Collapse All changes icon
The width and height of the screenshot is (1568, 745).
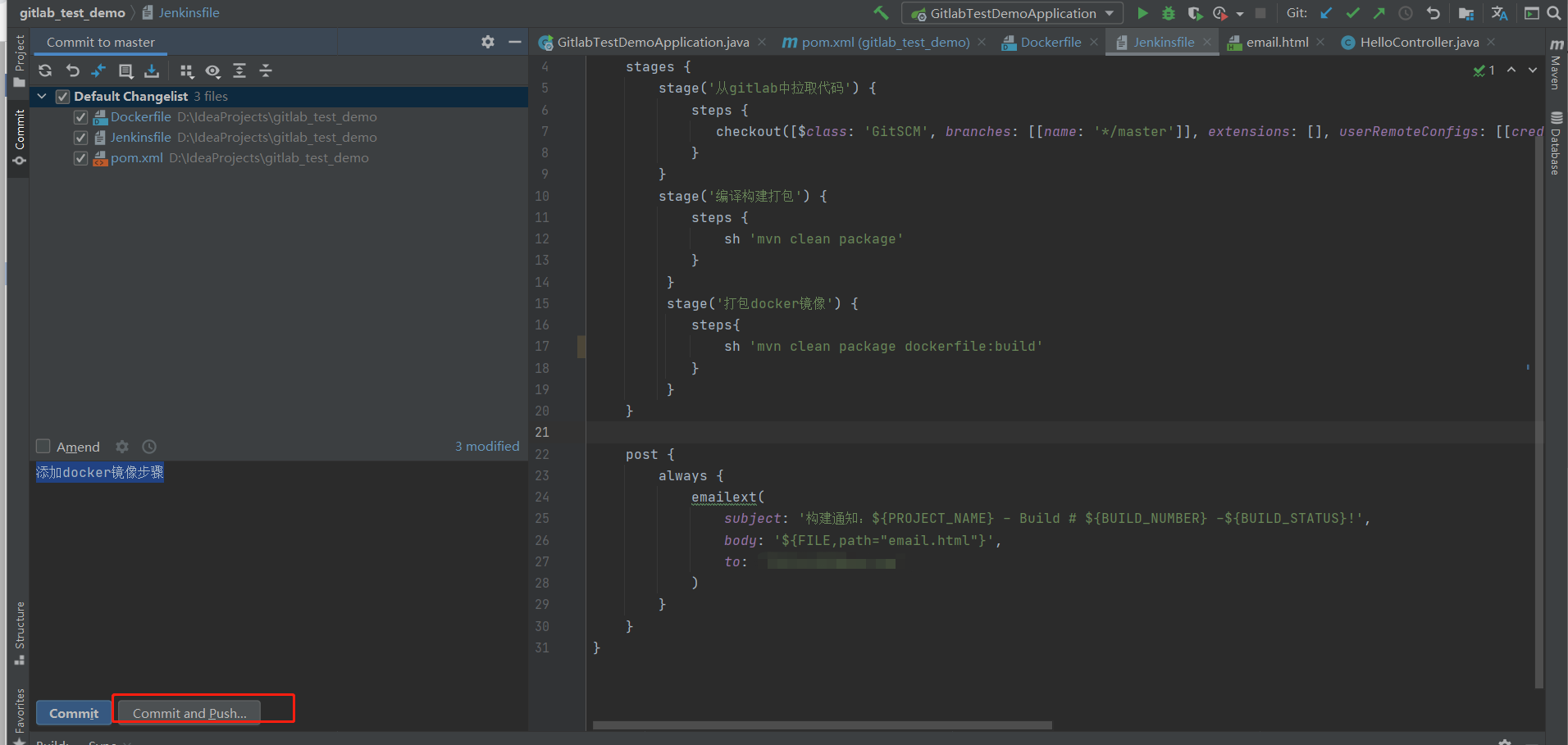click(x=266, y=71)
